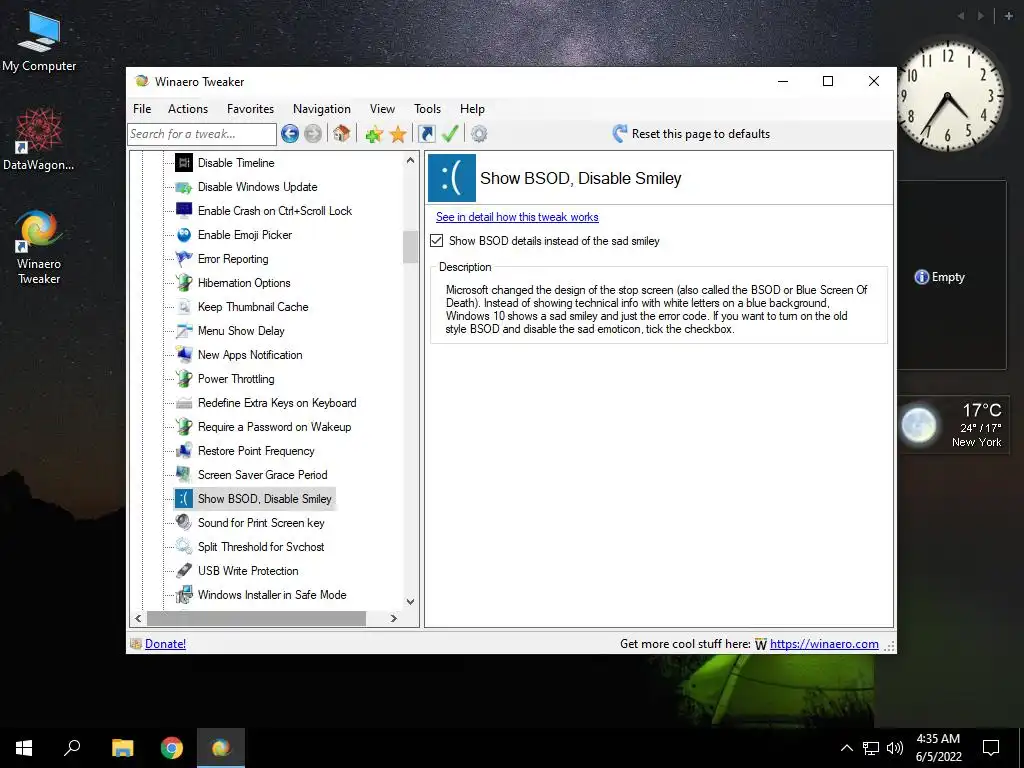Open the DataWagon desktop shortcut
The height and width of the screenshot is (768, 1024).
[39, 139]
